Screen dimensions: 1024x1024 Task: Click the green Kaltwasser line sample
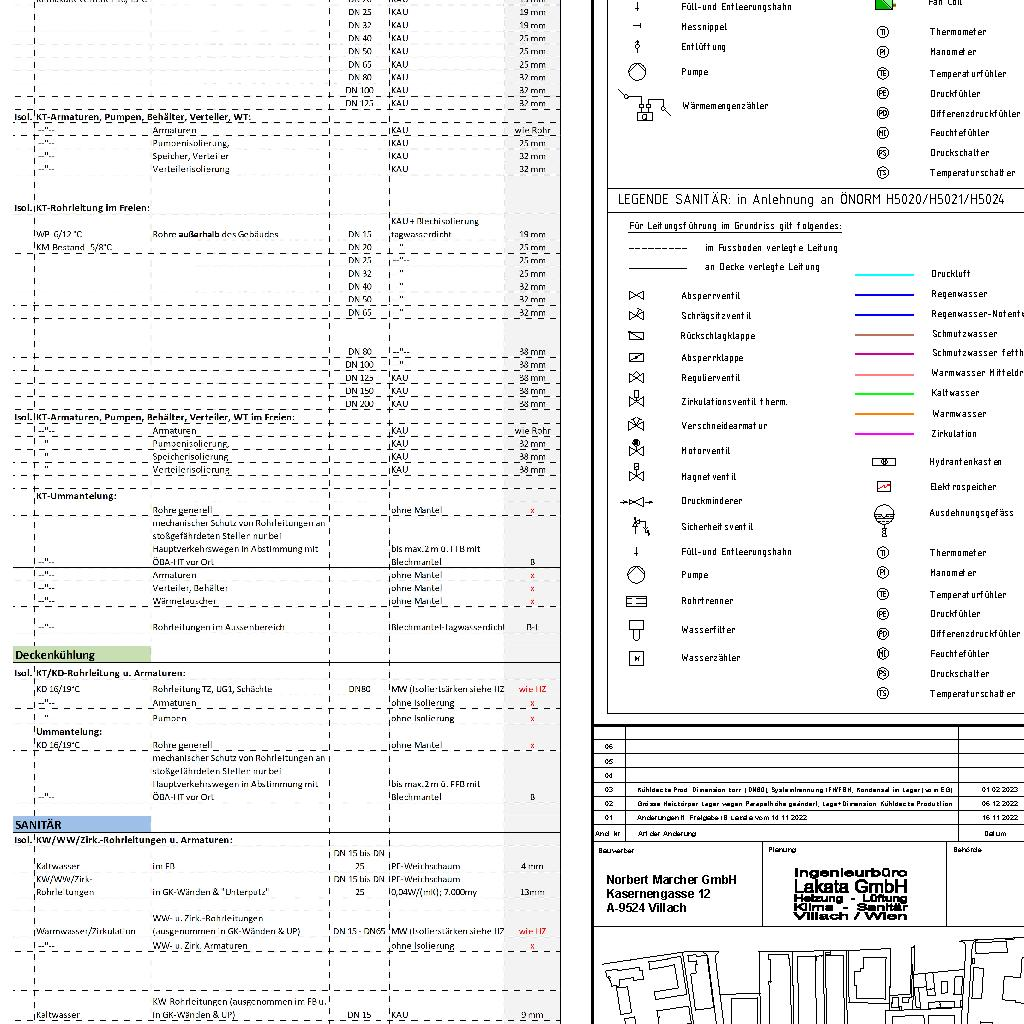884,394
